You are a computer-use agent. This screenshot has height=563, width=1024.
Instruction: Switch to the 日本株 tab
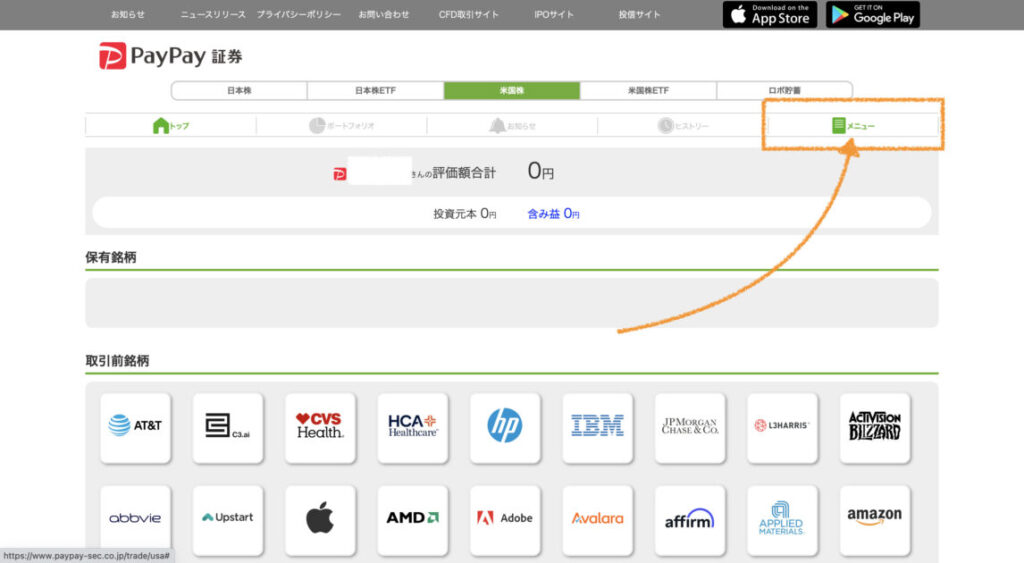click(x=239, y=91)
